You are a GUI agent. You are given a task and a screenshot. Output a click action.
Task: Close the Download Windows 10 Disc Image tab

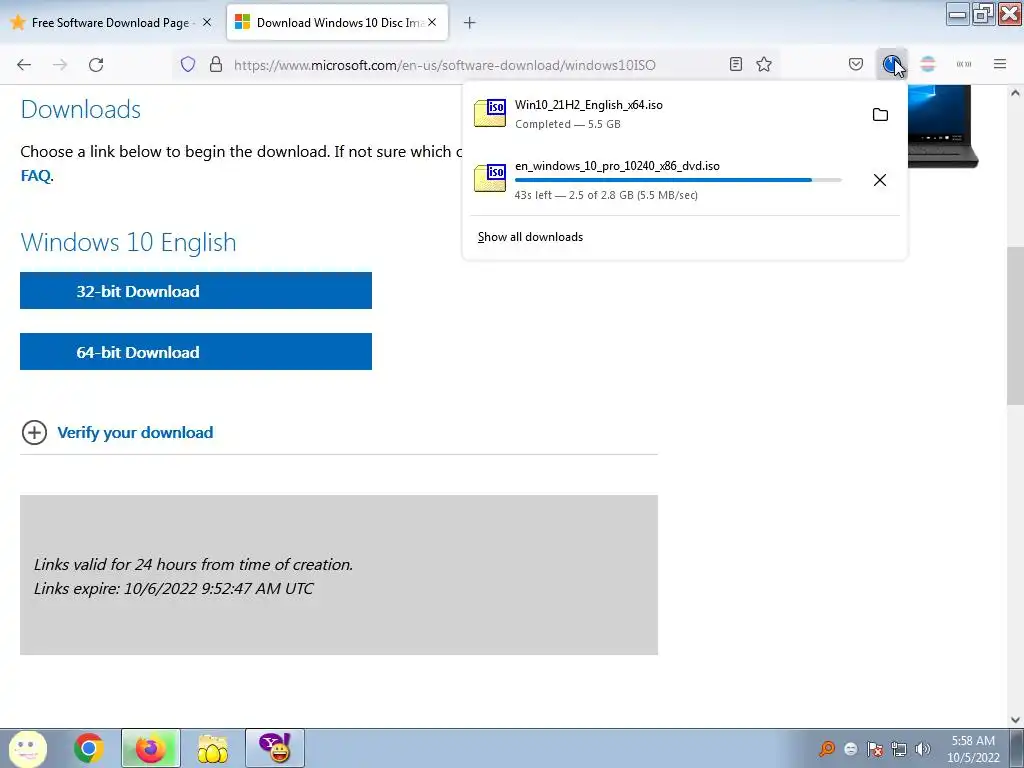[x=432, y=22]
